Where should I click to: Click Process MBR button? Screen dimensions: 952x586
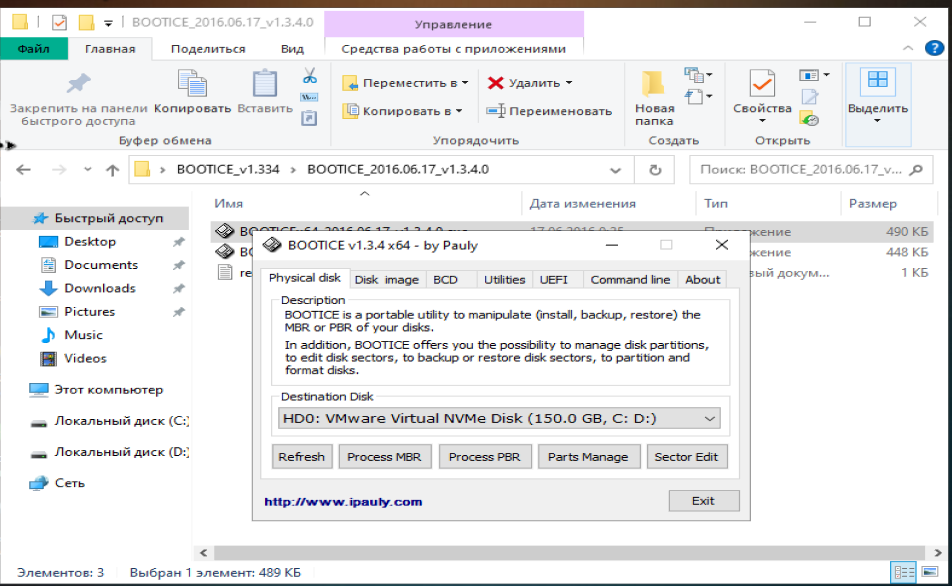[x=384, y=457]
